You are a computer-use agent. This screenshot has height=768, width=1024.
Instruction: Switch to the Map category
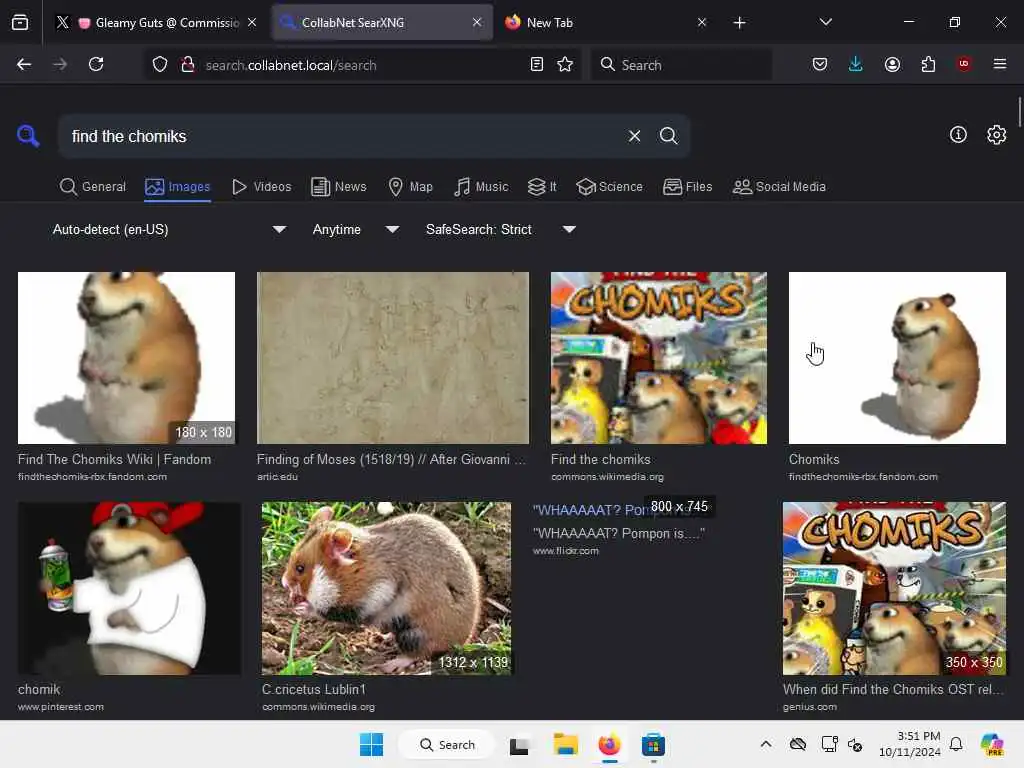tap(411, 187)
